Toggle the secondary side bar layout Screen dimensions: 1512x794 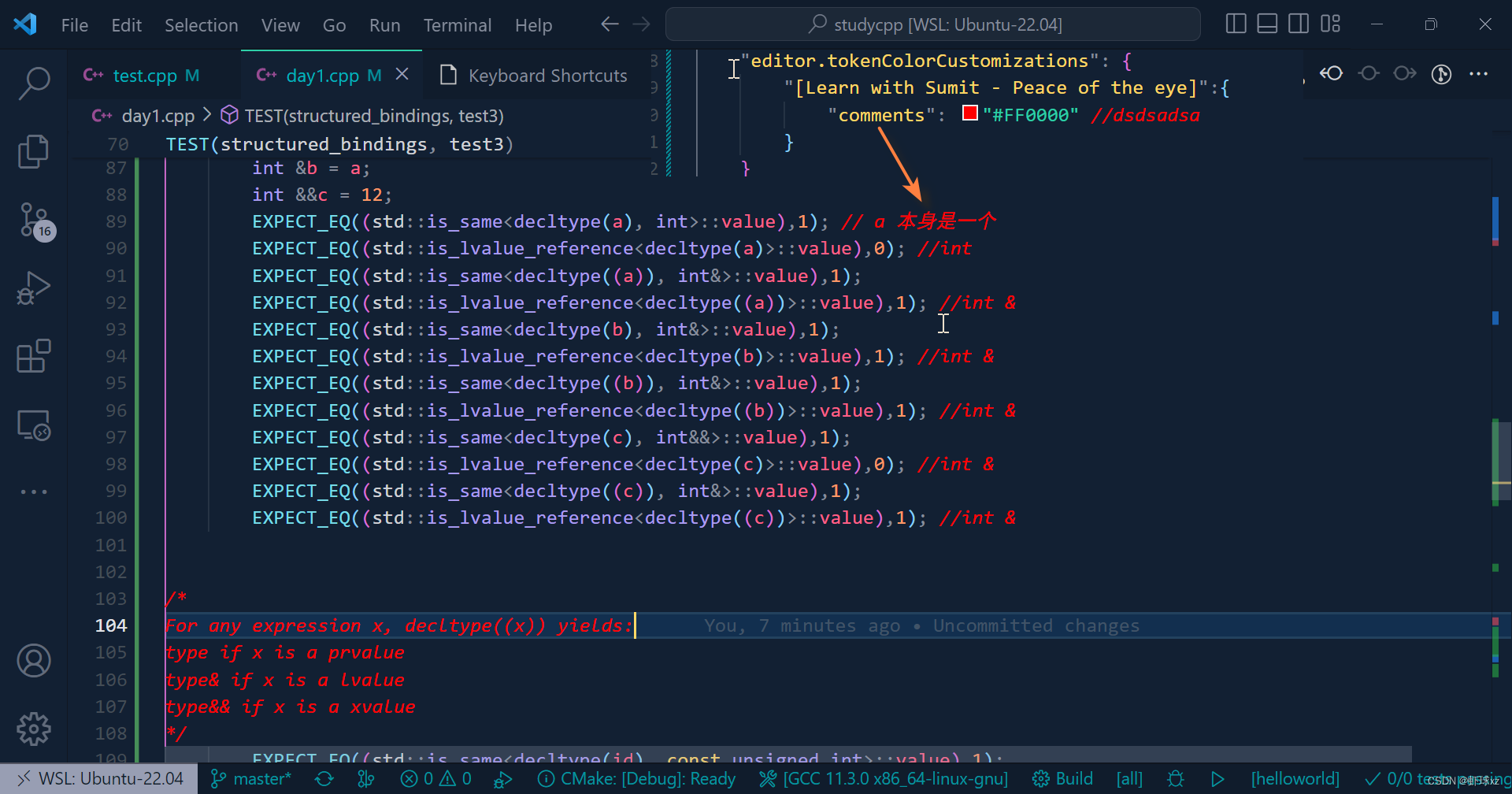[1299, 24]
